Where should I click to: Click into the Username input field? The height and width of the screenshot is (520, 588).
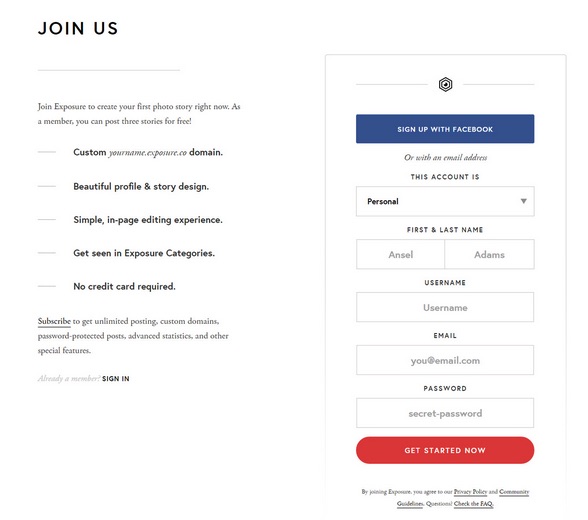coord(445,307)
